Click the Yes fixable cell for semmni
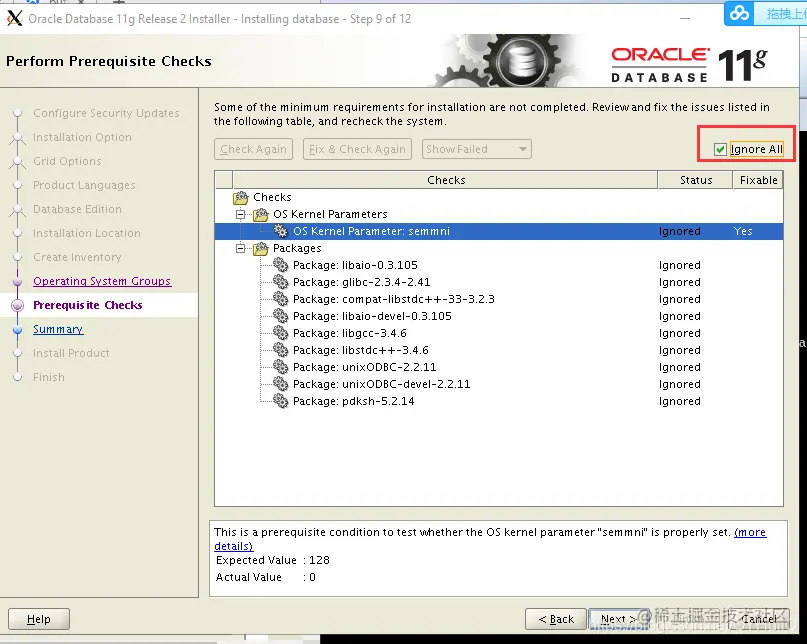This screenshot has width=807, height=644. (x=743, y=231)
